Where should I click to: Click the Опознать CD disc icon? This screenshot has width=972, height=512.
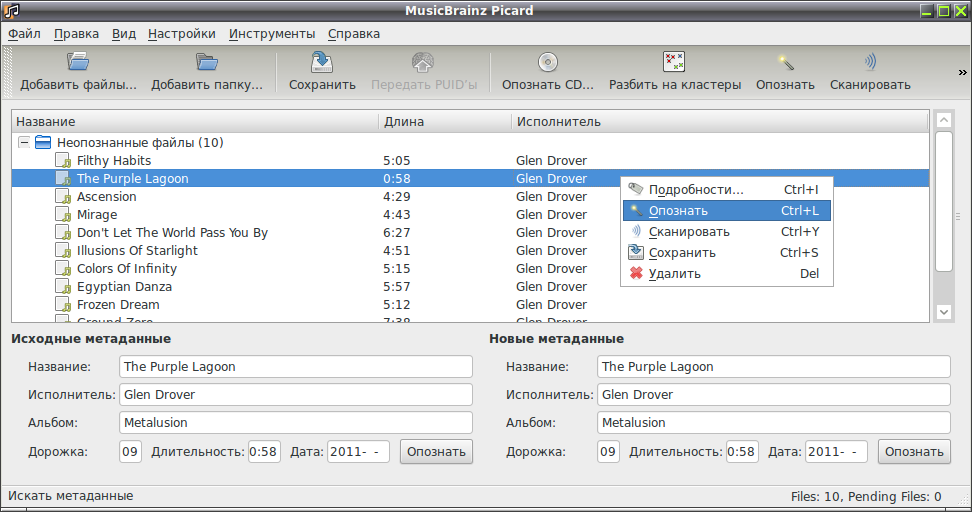coord(547,62)
